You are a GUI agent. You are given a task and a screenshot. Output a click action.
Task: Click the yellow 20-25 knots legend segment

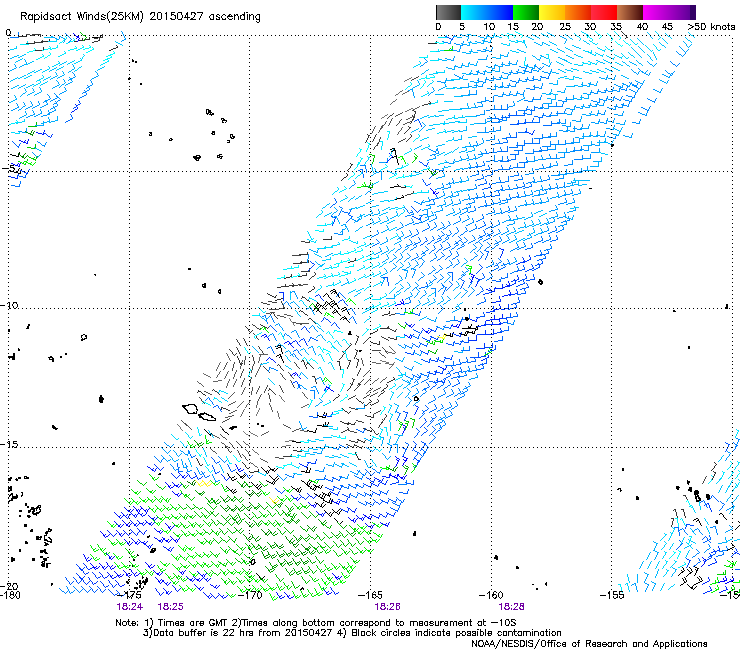point(552,12)
